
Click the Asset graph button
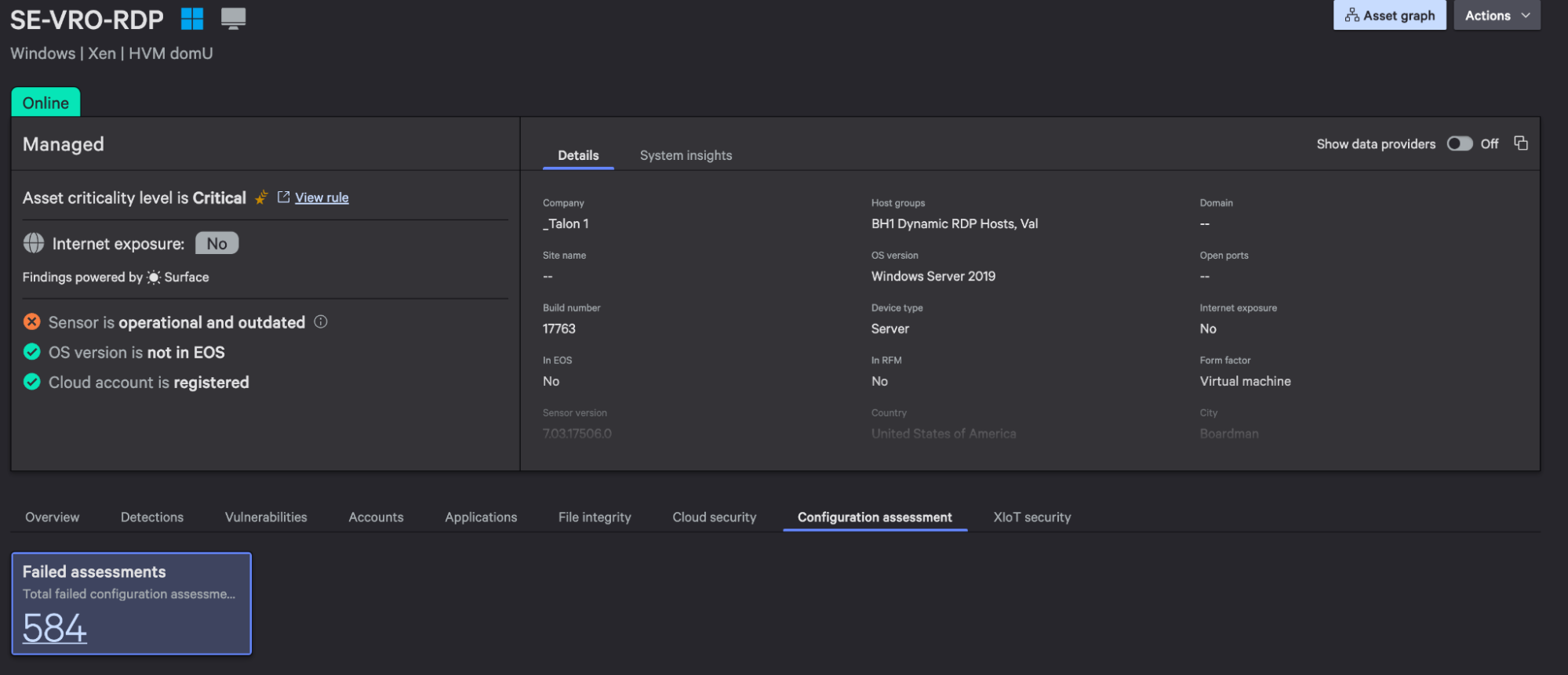click(1389, 16)
